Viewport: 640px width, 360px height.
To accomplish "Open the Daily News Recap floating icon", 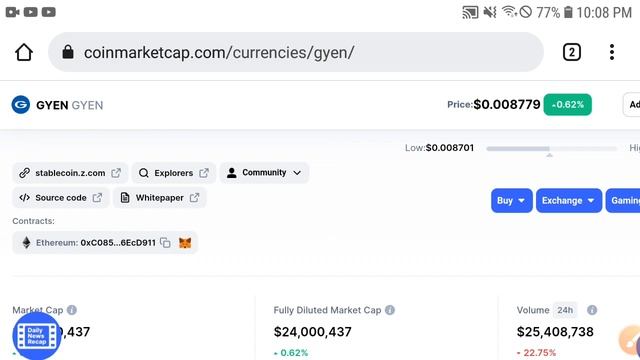I will coord(37,336).
